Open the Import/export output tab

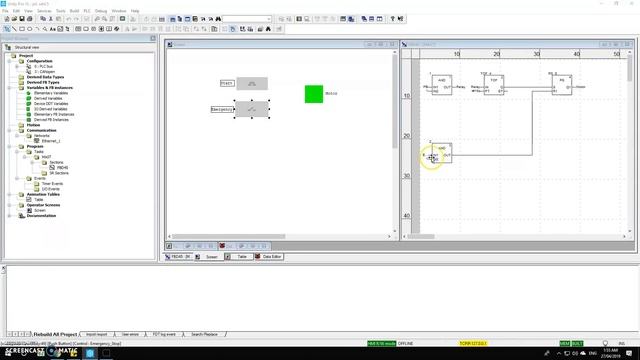point(97,334)
